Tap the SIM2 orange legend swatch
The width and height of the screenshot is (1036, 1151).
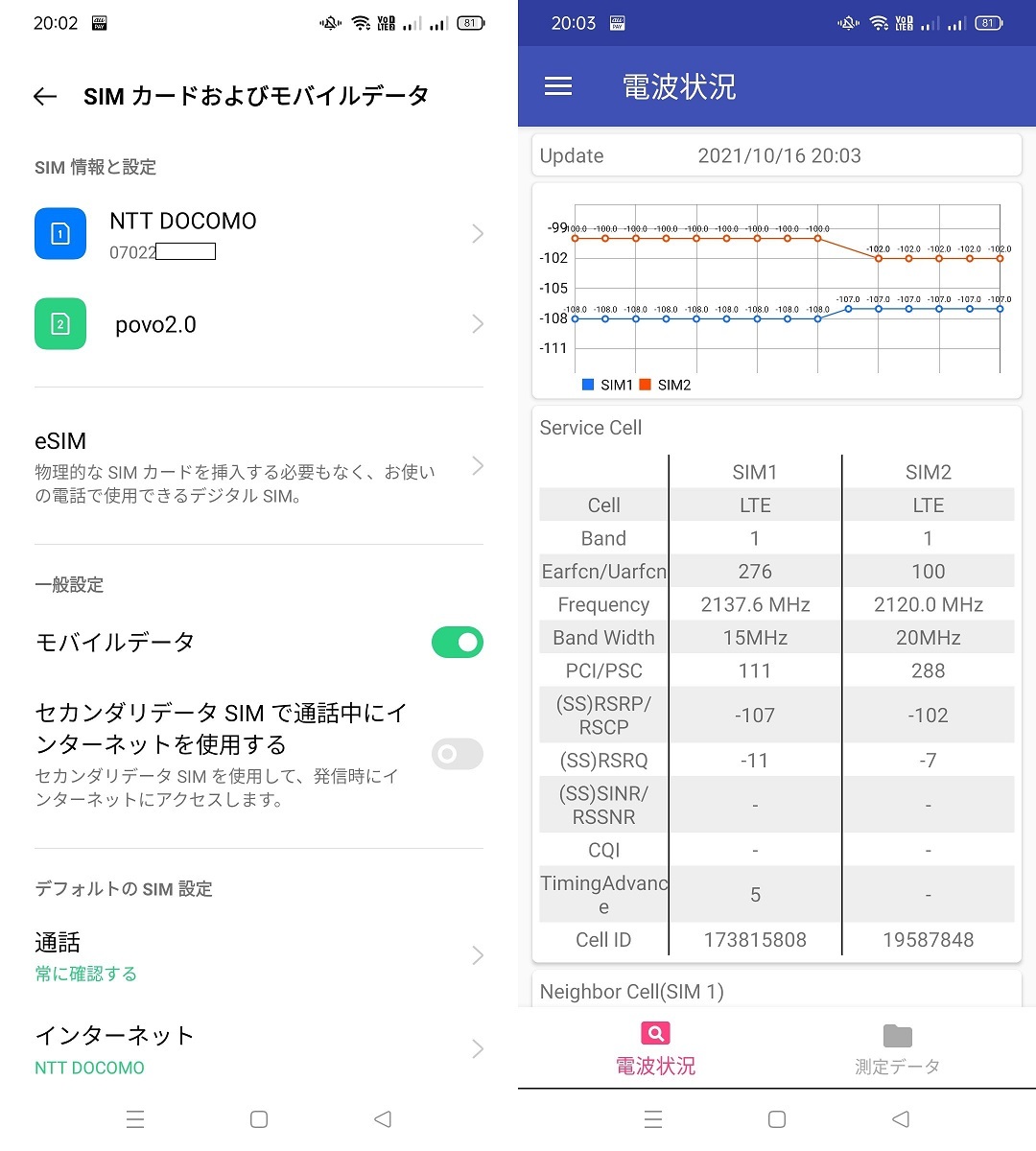[x=645, y=385]
